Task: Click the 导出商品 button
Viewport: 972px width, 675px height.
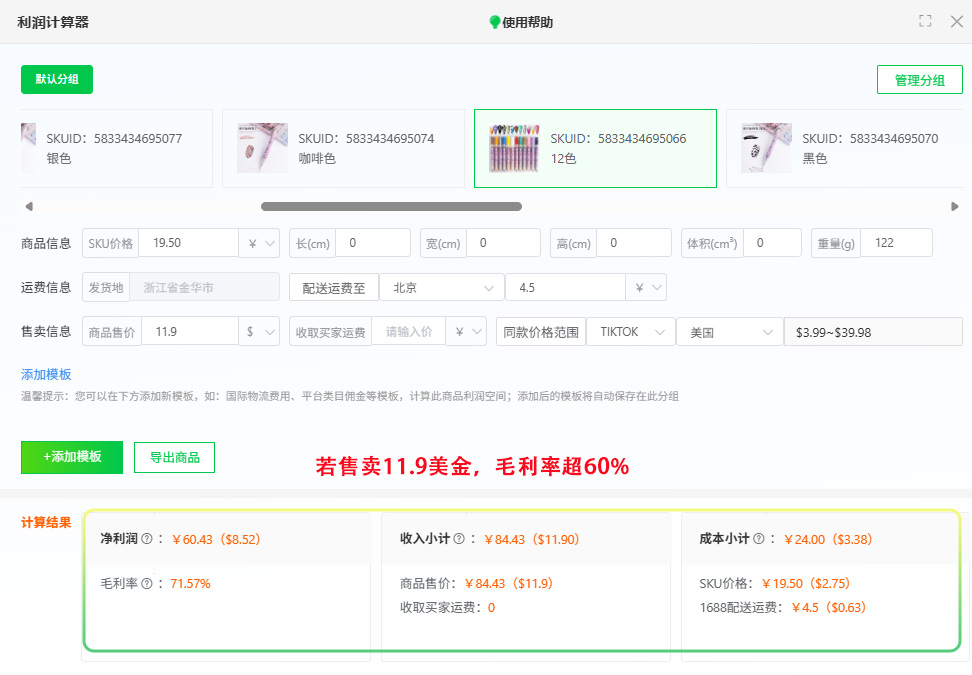Action: point(174,457)
